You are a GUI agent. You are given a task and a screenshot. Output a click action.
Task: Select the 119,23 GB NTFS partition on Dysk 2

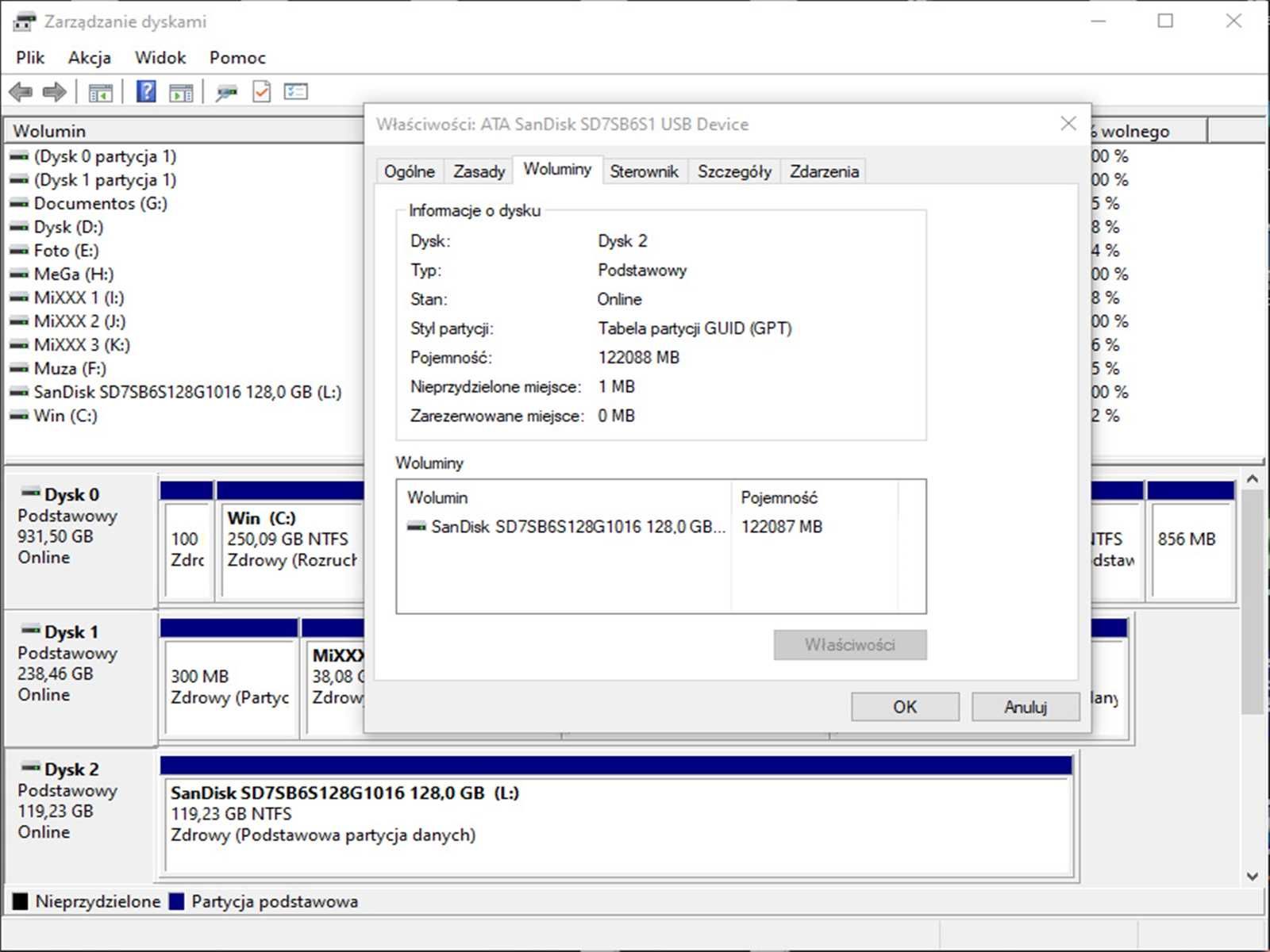[617, 816]
